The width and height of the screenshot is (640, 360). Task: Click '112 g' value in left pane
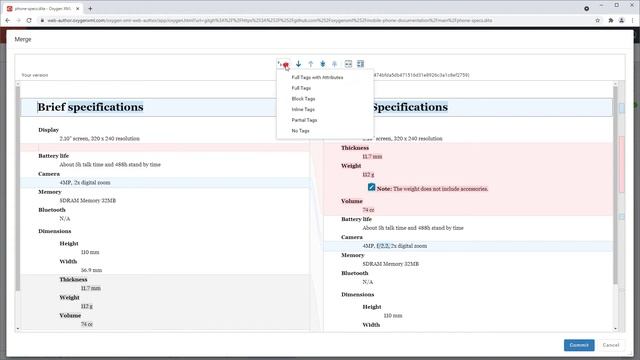(x=87, y=306)
